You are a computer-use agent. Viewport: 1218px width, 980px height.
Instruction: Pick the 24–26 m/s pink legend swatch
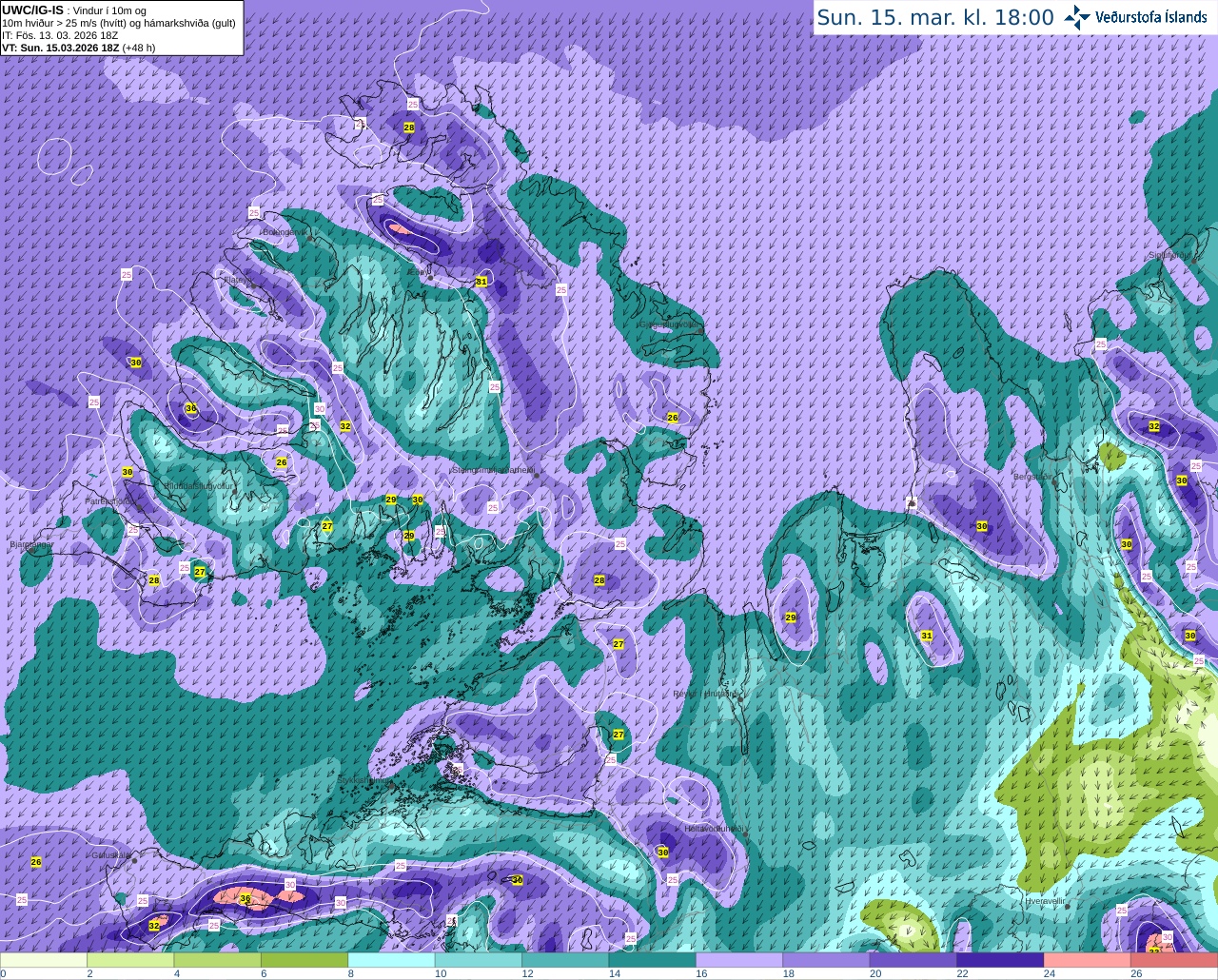1089,960
